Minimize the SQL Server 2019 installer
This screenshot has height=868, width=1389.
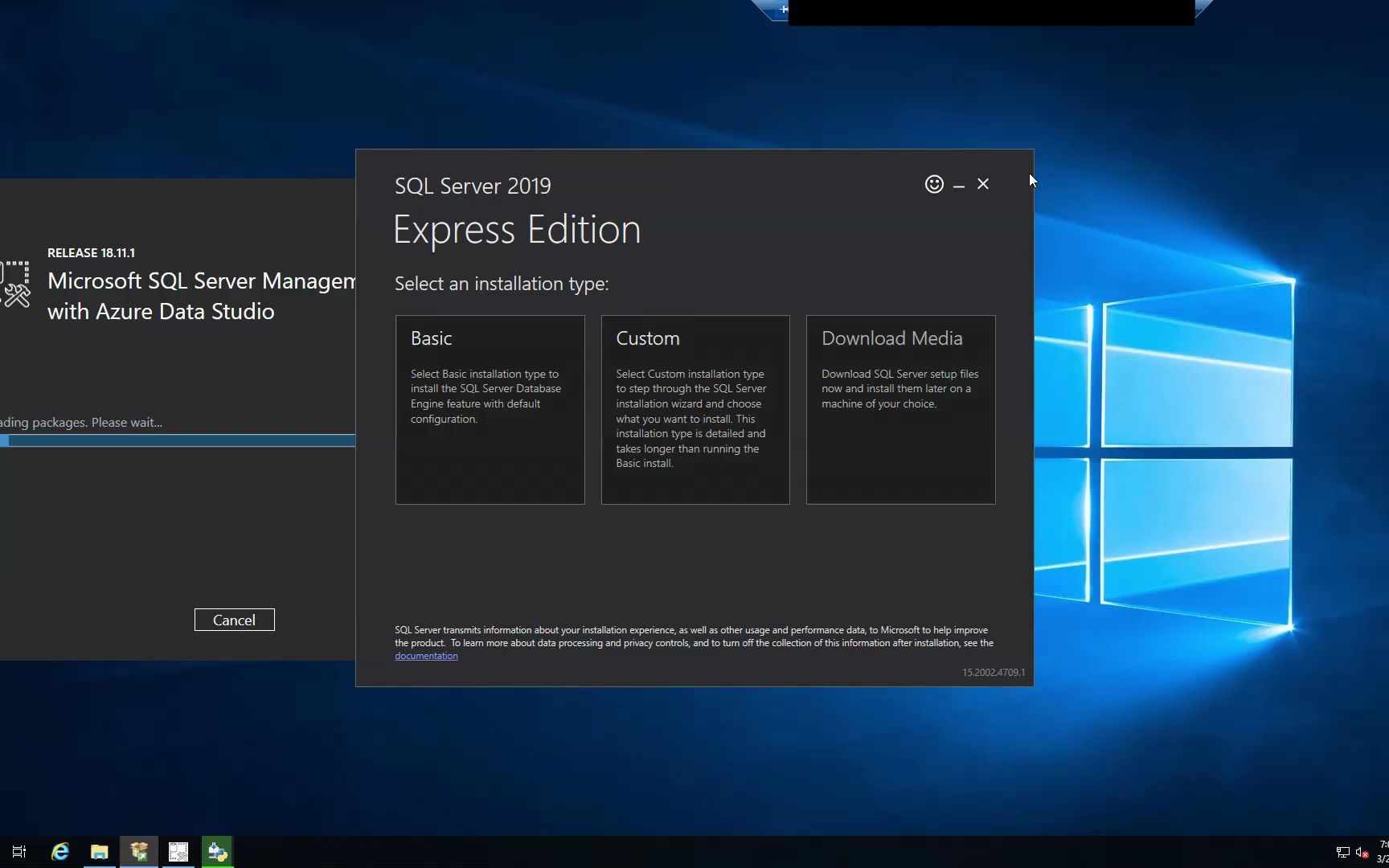coord(959,185)
